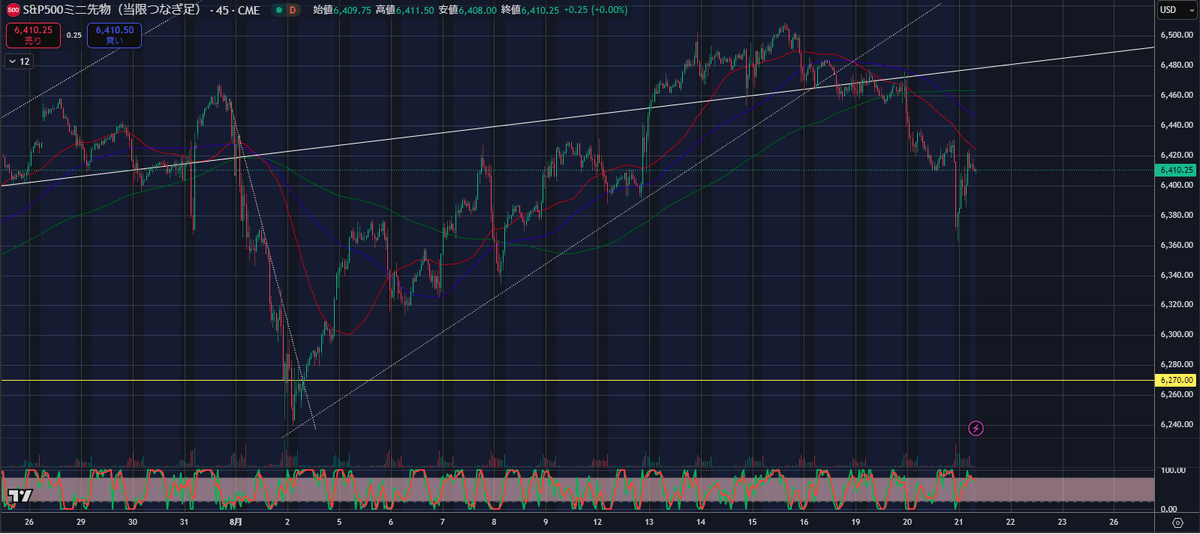The image size is (1200, 534).
Task: Click the 19 date label on time axis
Action: pos(856,522)
